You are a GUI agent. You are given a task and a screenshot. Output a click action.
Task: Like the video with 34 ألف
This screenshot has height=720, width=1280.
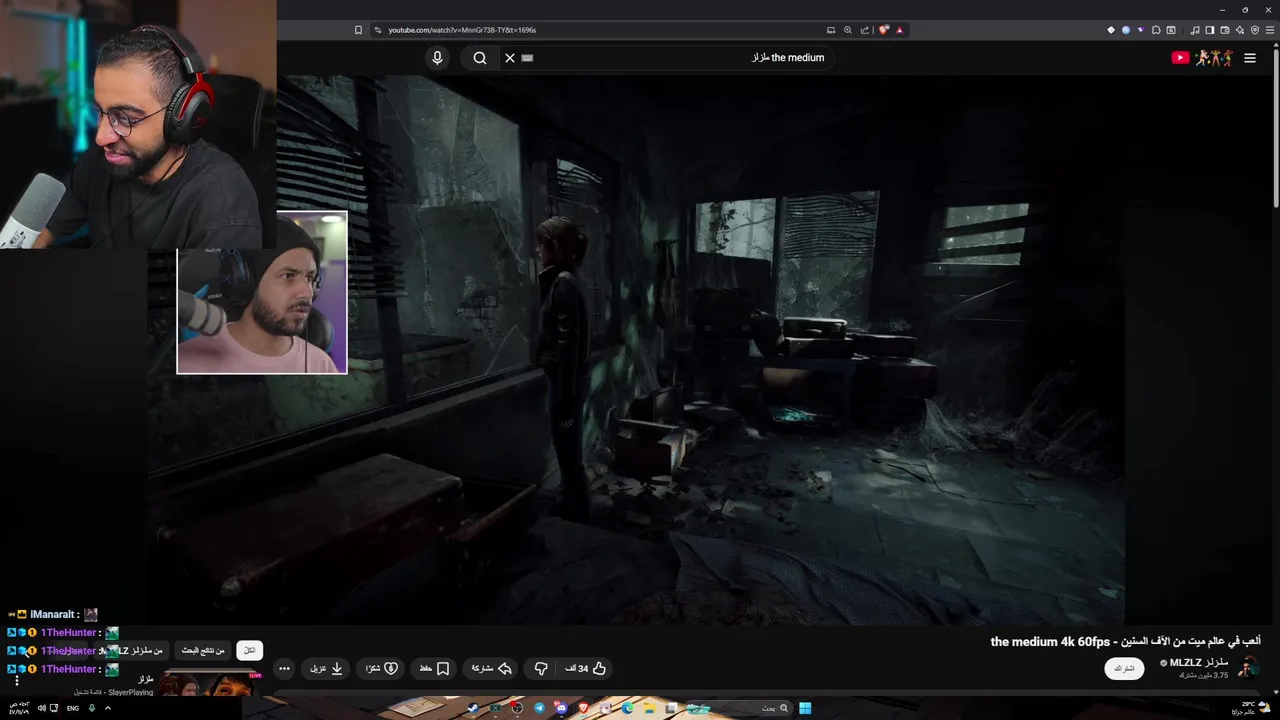[586, 669]
